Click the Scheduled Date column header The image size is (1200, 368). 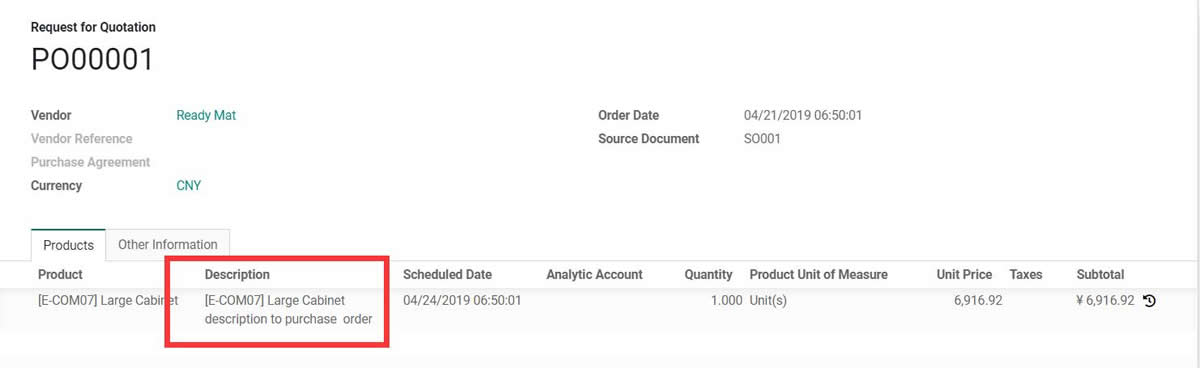pyautogui.click(x=447, y=274)
